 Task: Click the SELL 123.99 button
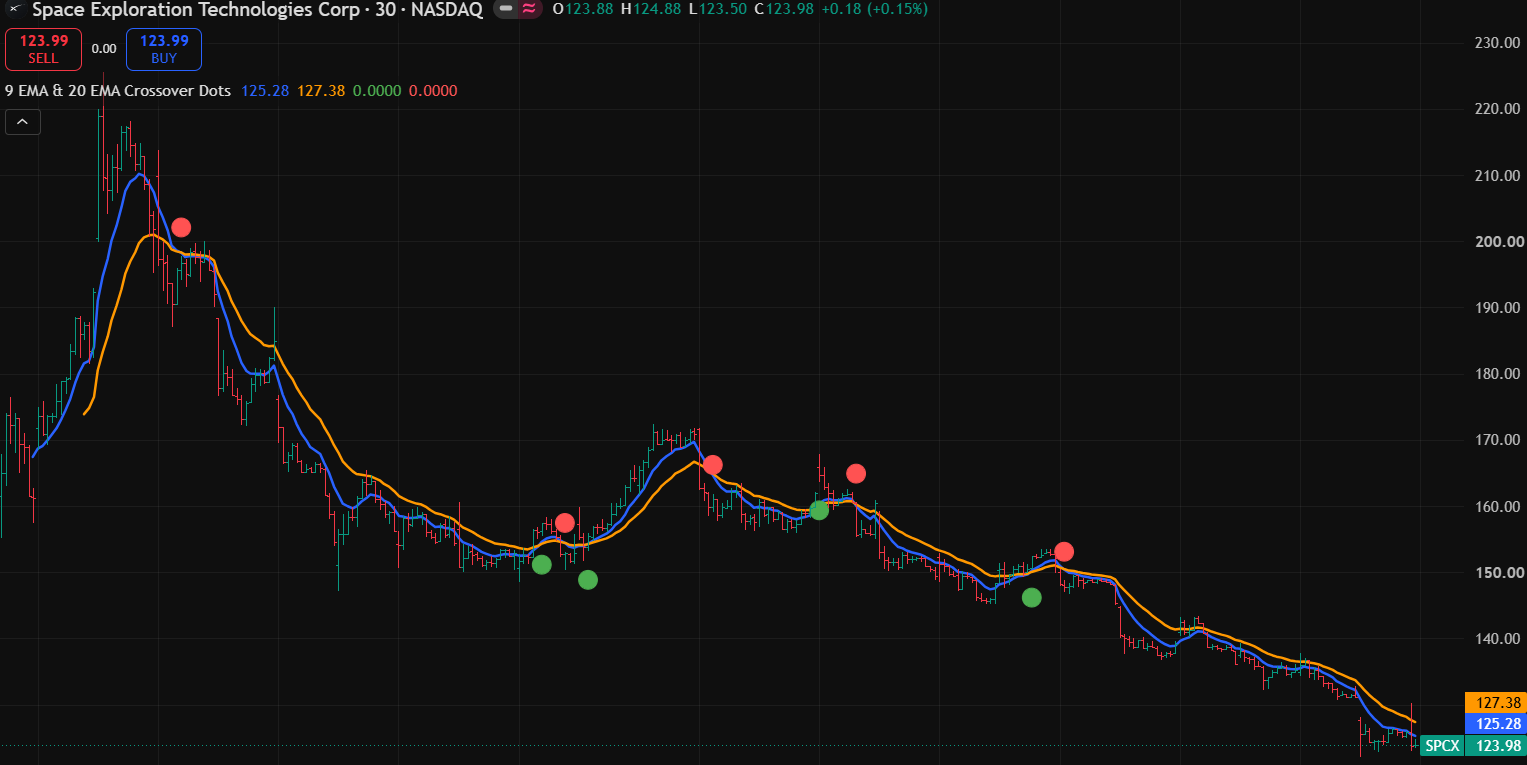pos(43,49)
